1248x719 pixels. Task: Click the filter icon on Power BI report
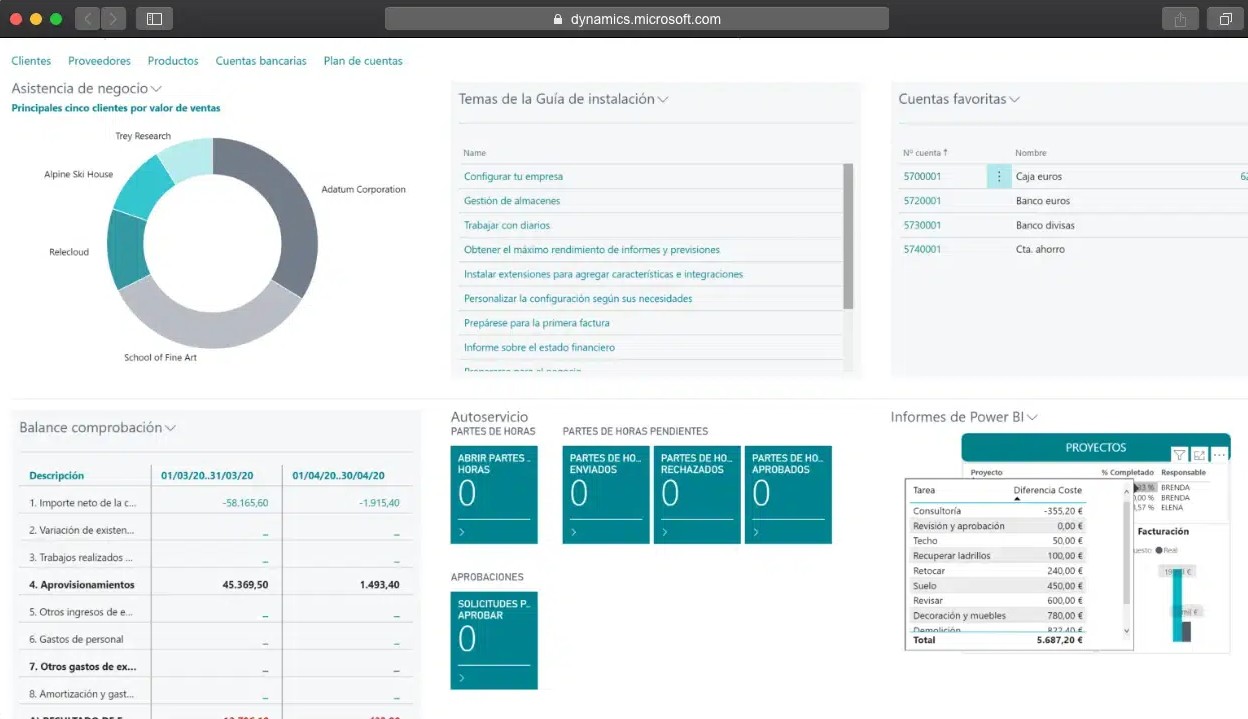1179,454
